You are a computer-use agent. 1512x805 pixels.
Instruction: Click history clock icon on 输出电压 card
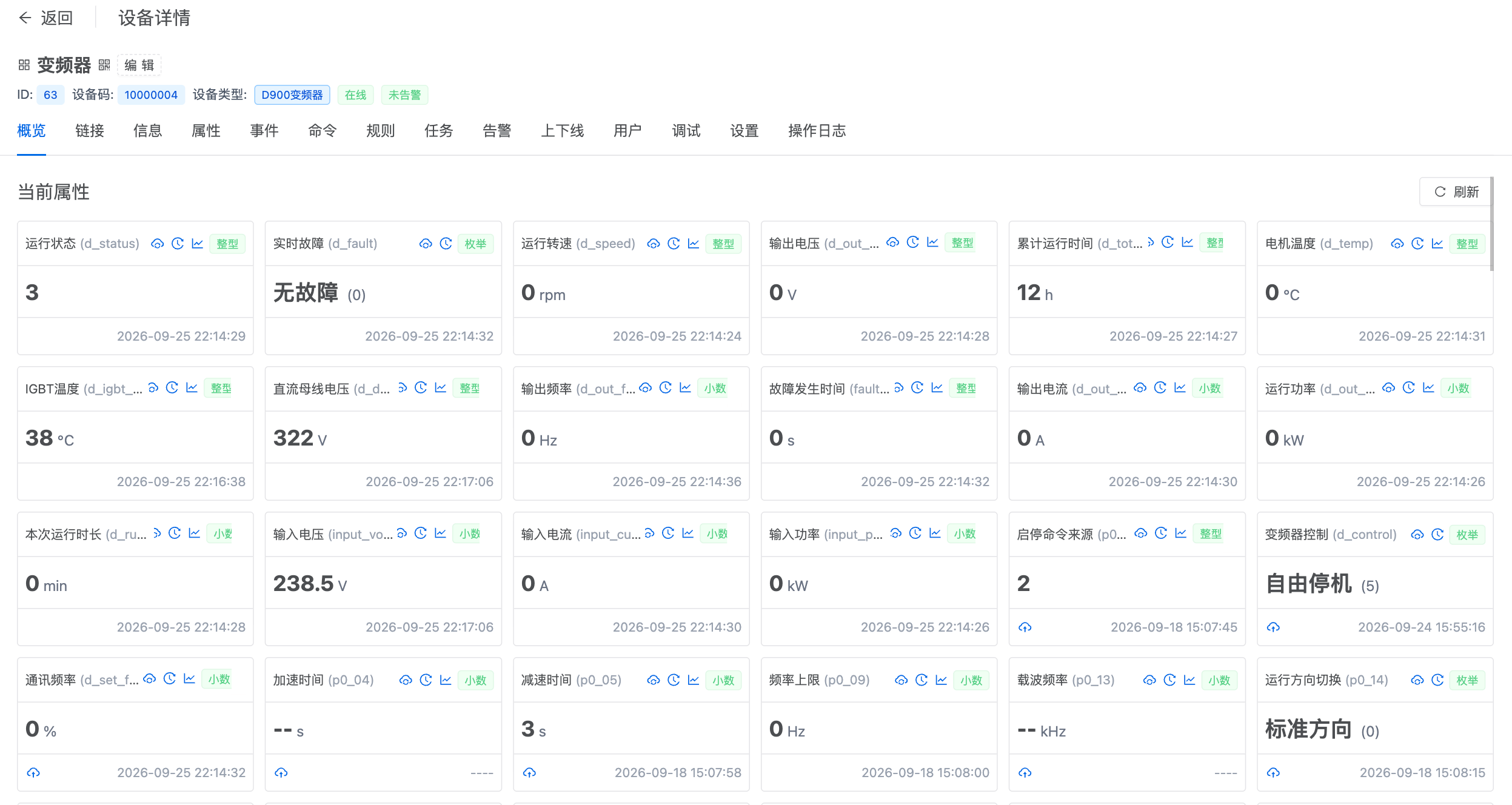click(913, 242)
